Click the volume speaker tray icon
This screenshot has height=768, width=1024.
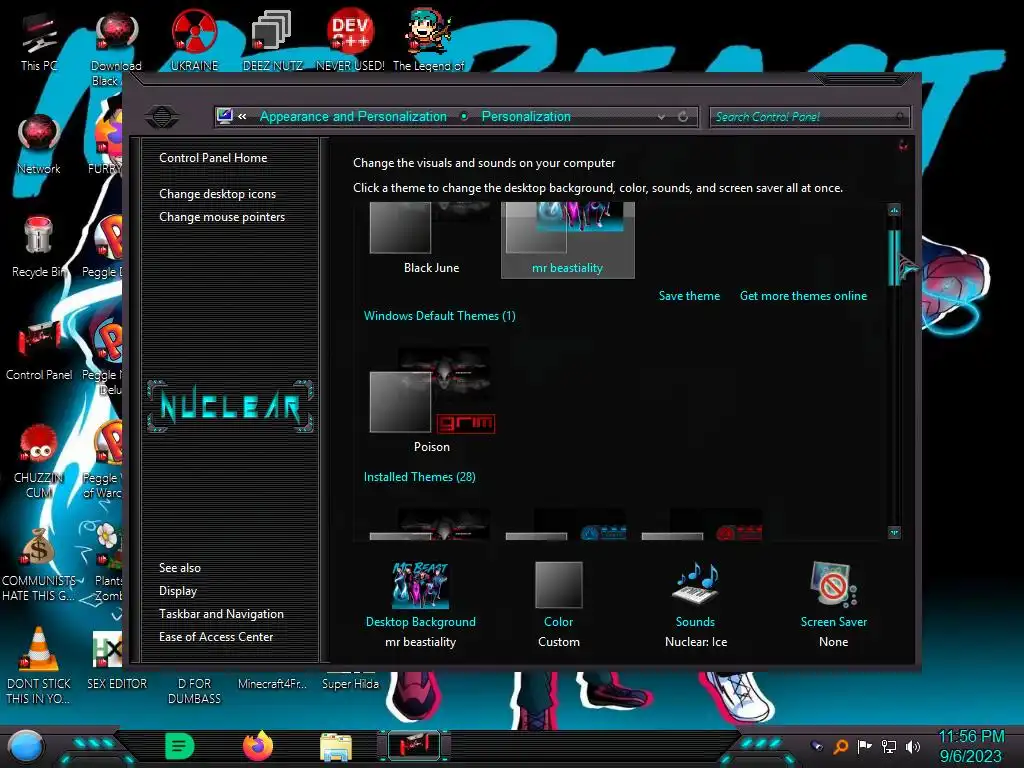tap(913, 746)
